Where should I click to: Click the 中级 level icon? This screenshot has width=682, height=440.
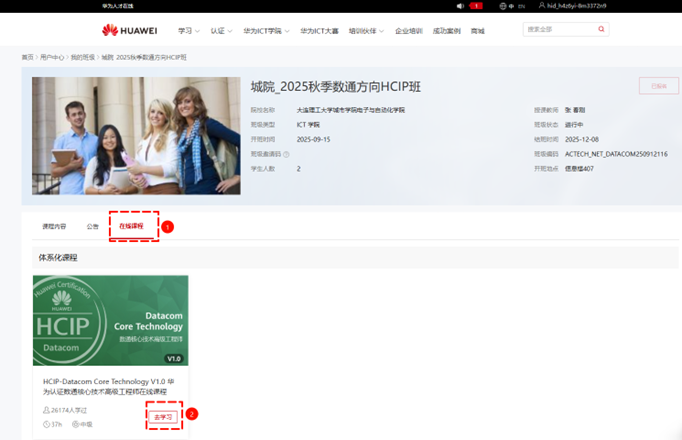pyautogui.click(x=75, y=424)
